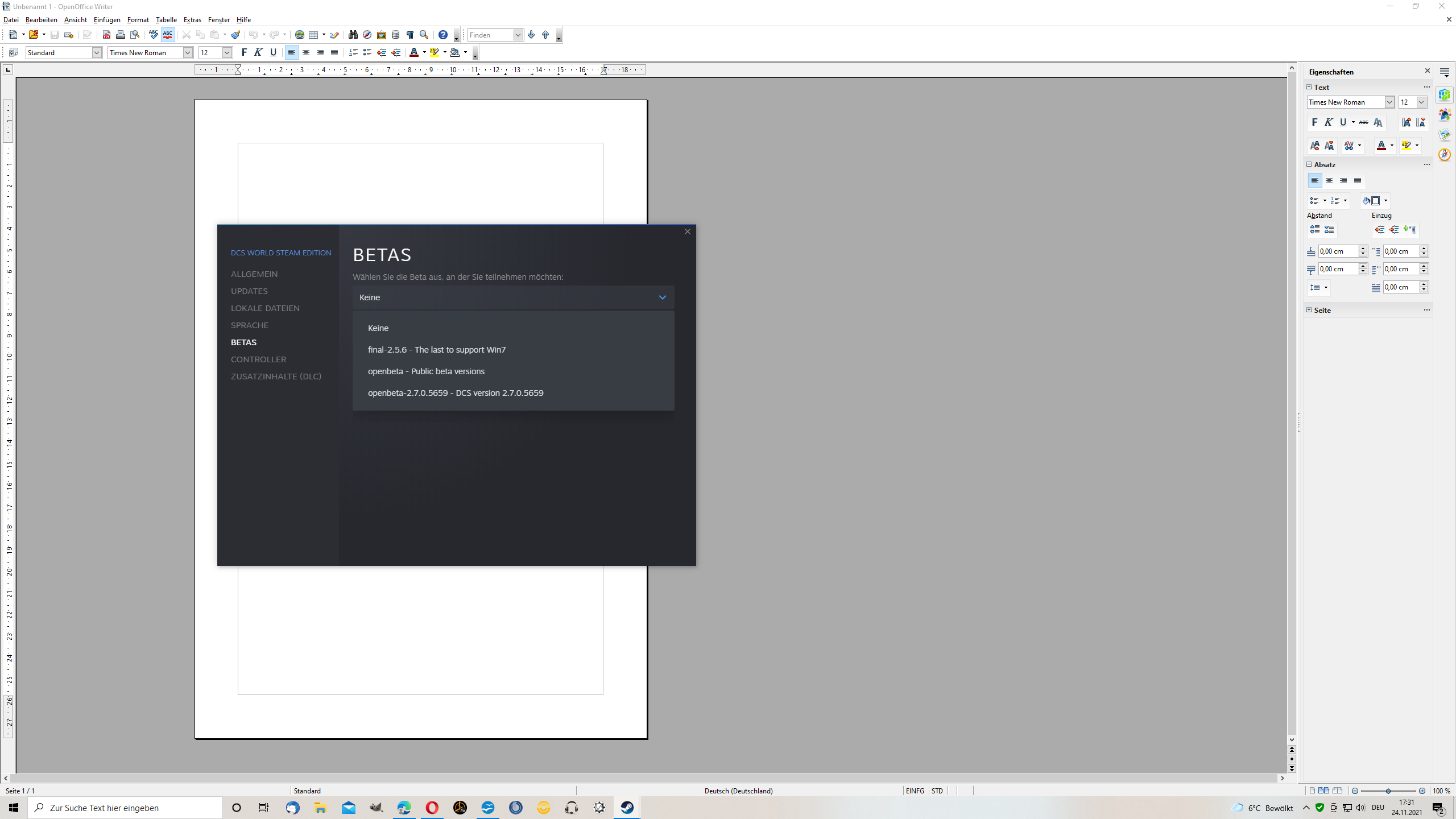Image resolution: width=1456 pixels, height=819 pixels.
Task: Click the Show Draw Functions pencil icon
Action: (334, 35)
